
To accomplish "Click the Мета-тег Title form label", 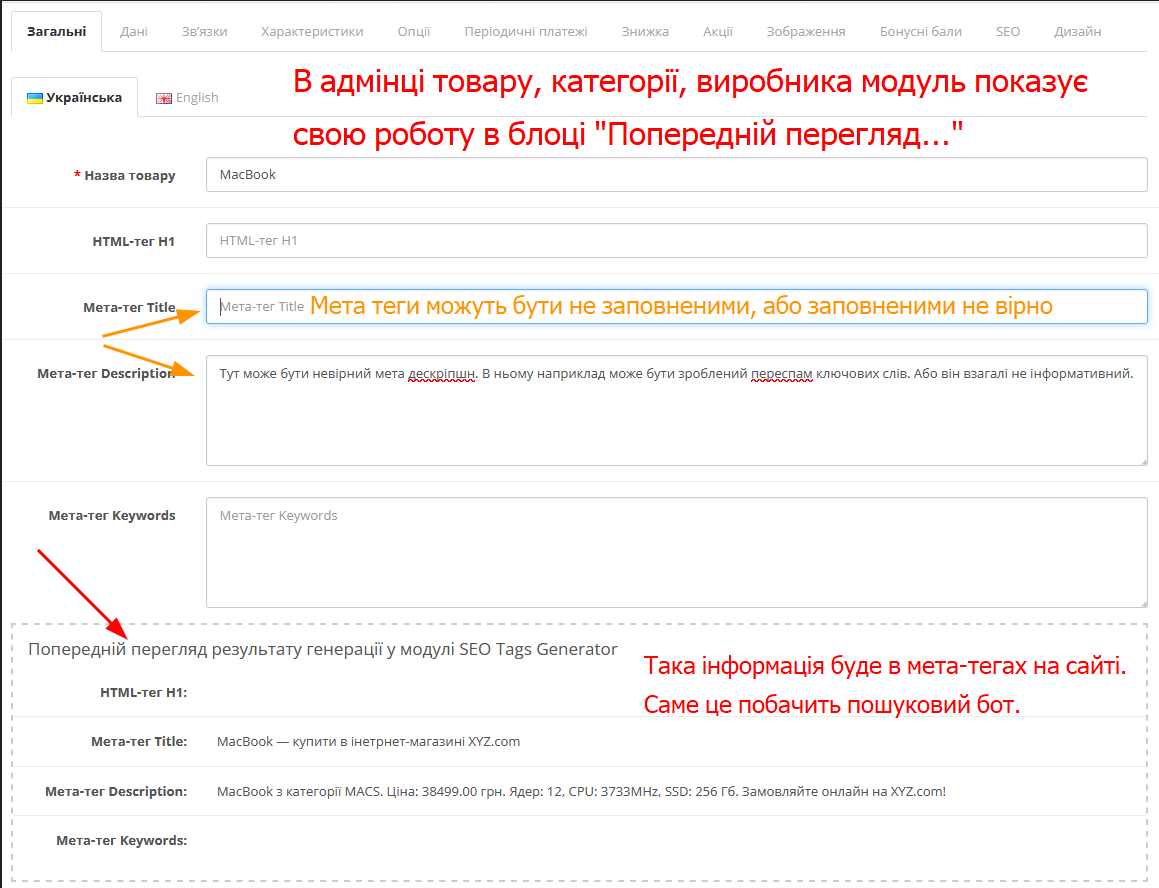I will point(129,307).
